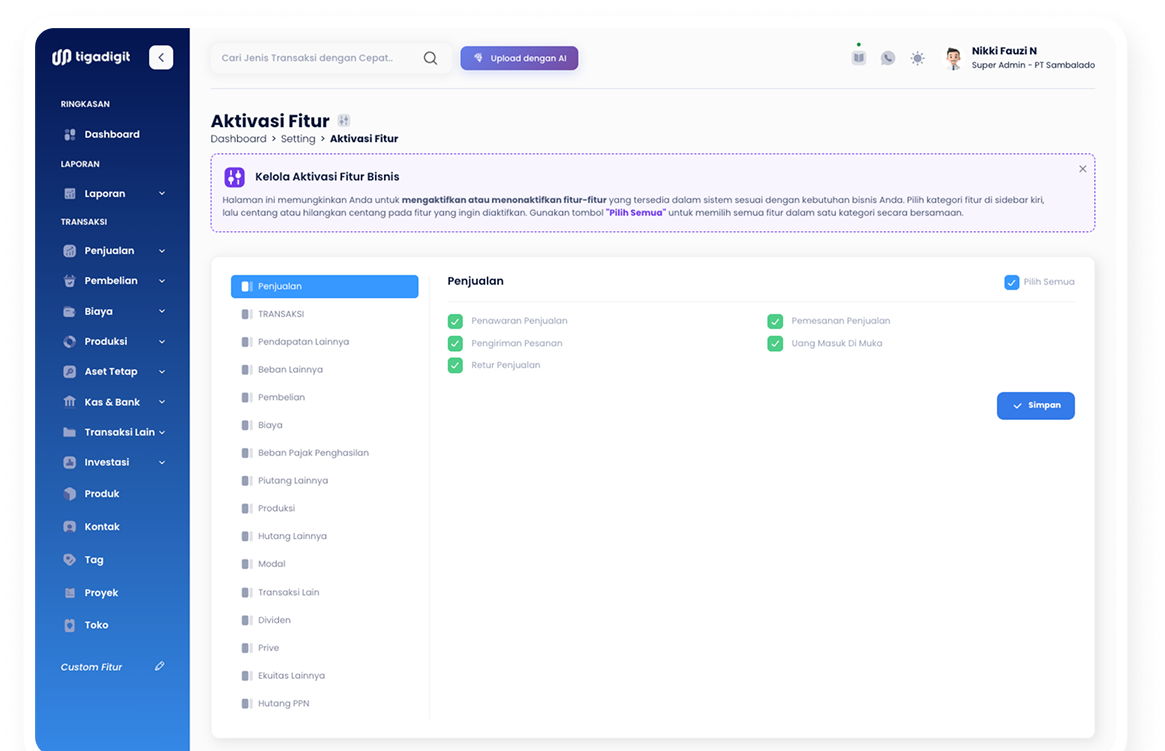The width and height of the screenshot is (1165, 751).
Task: Enable the Pilih Semua checkbox
Action: point(1011,282)
